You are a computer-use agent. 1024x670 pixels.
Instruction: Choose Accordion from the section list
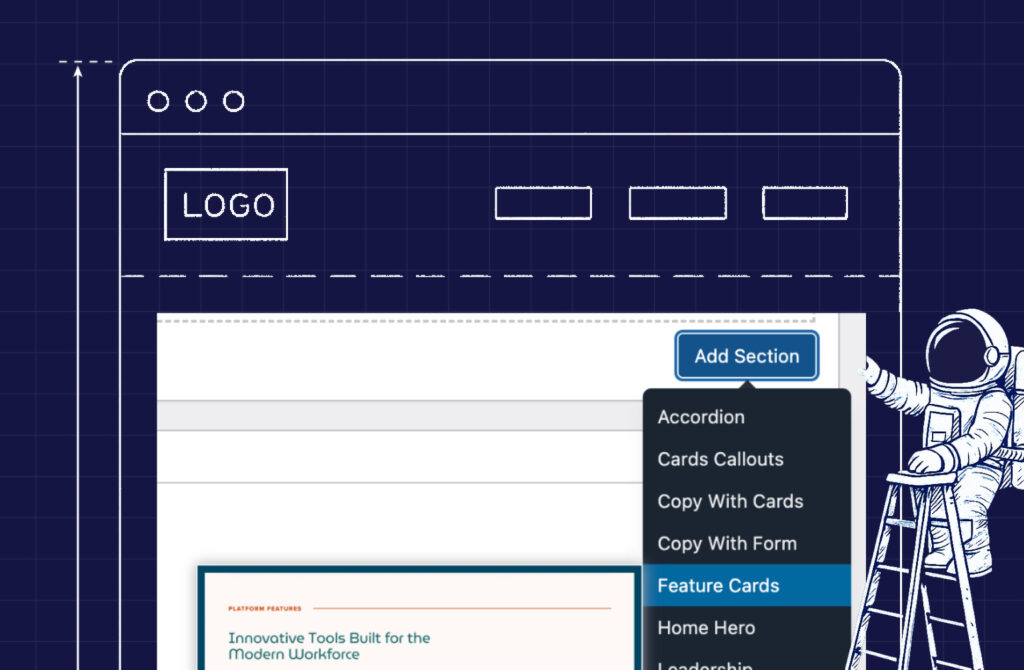click(x=701, y=417)
